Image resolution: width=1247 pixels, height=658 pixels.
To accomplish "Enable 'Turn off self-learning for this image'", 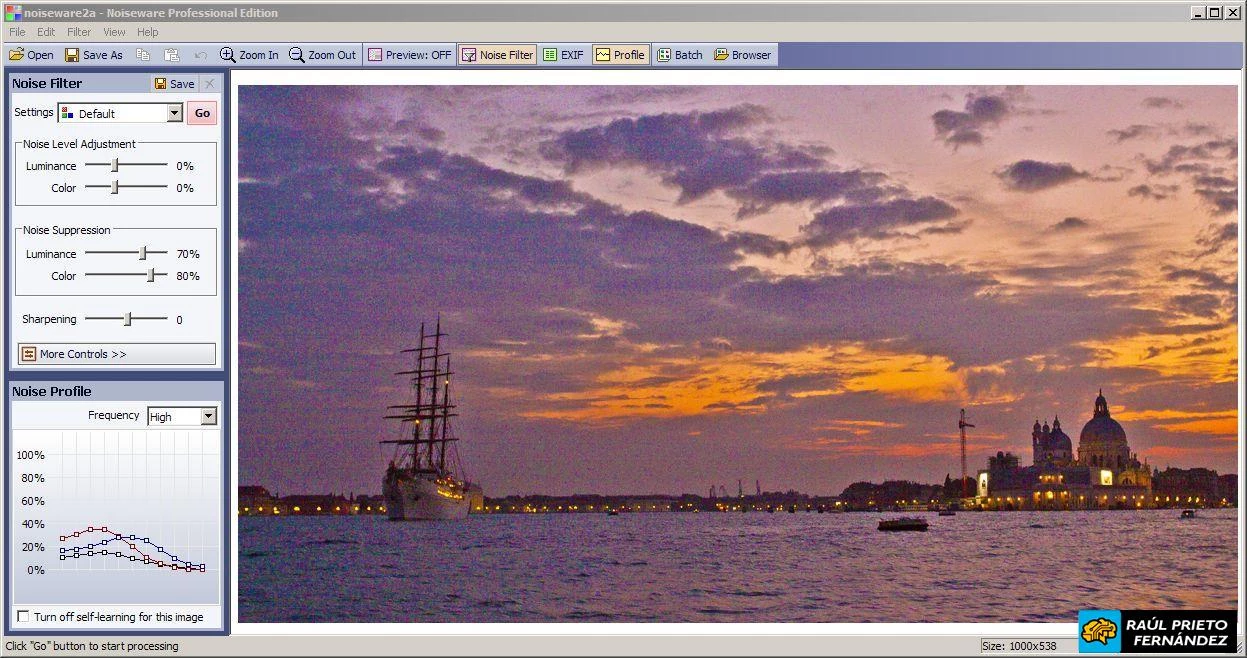I will click(x=24, y=617).
